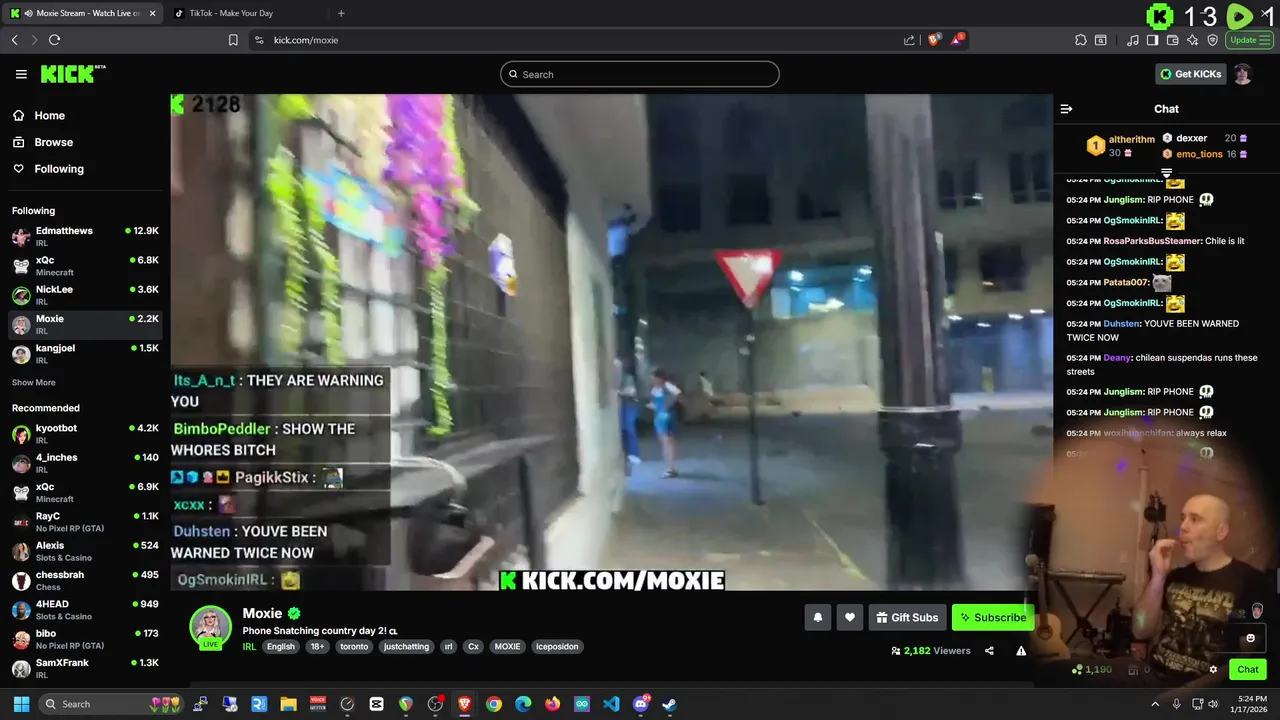Screen dimensions: 1280x720
Task: Open the Brave Wallet icon
Action: [x=1173, y=40]
